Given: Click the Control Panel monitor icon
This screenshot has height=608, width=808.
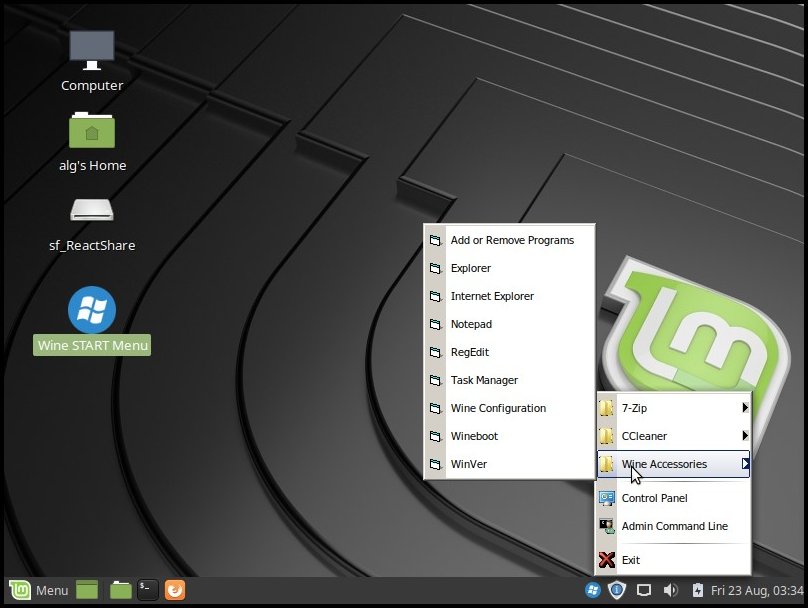Looking at the screenshot, I should point(607,498).
